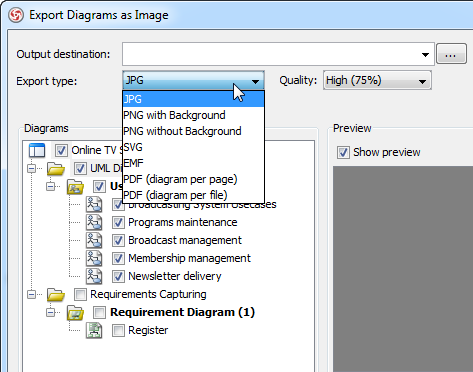This screenshot has width=473, height=372.
Task: Uncheck the UML Diagrams checkbox
Action: (x=80, y=168)
